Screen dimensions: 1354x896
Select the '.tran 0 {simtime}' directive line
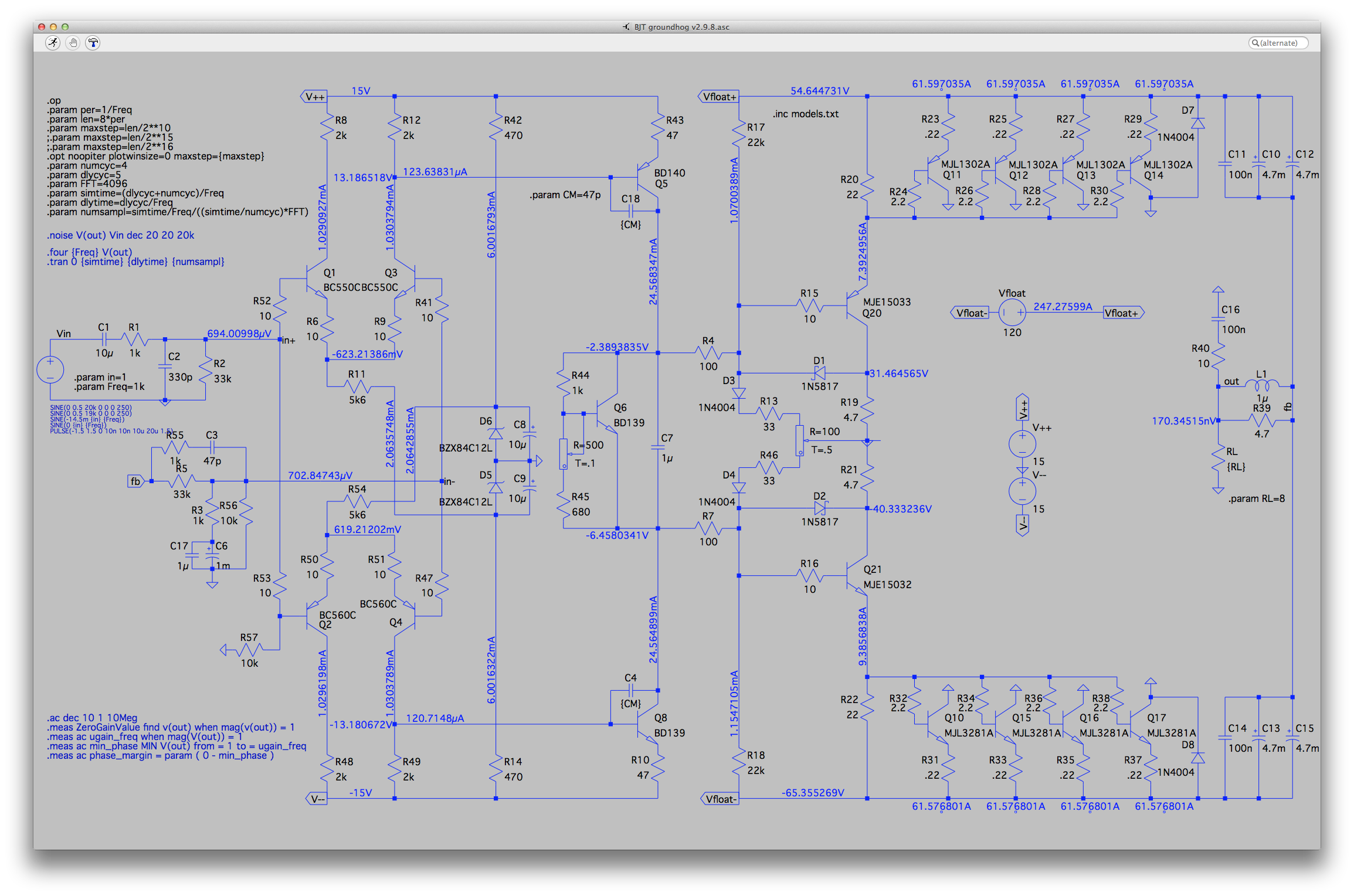pyautogui.click(x=135, y=262)
